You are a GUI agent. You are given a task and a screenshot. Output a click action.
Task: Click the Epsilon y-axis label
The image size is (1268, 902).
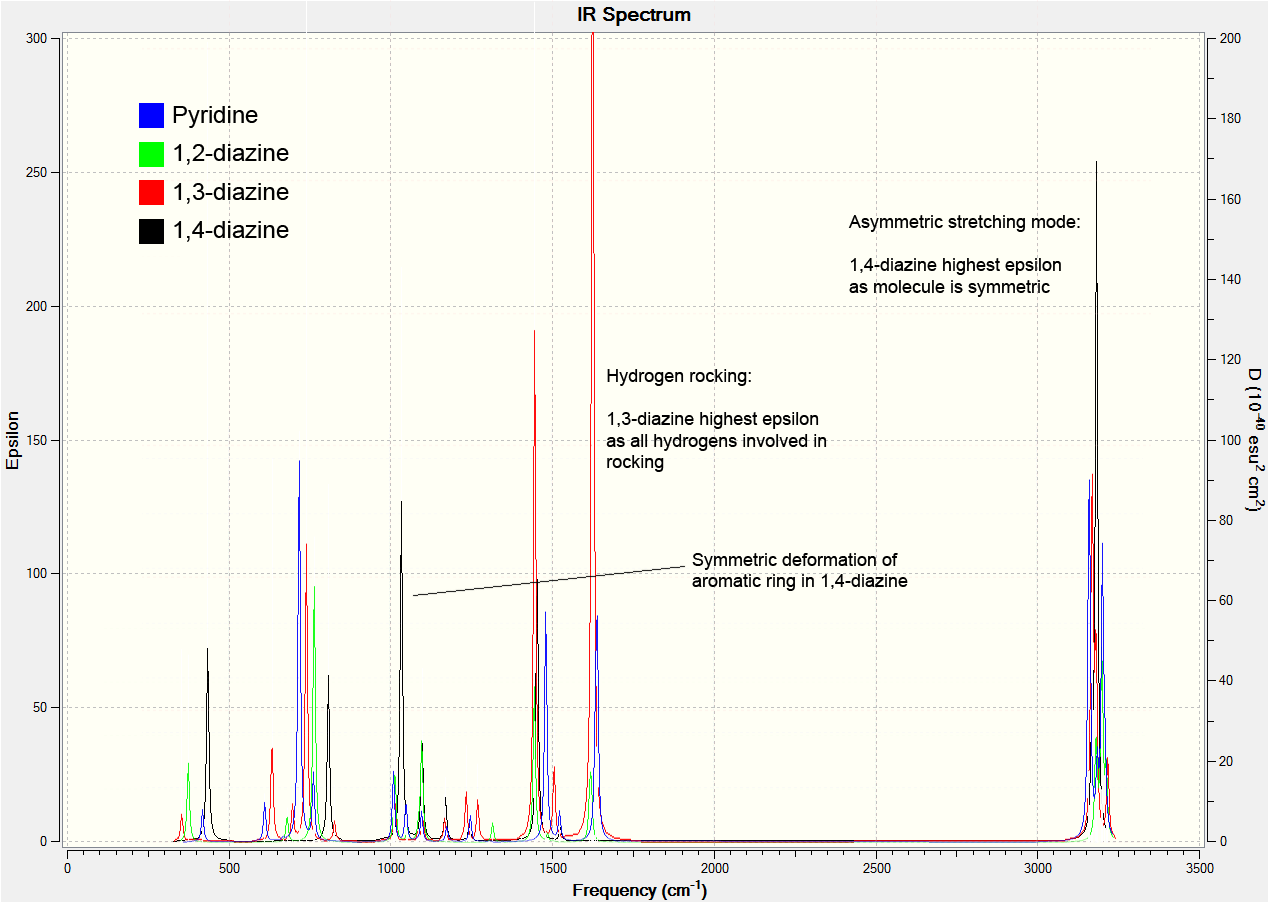coord(13,441)
